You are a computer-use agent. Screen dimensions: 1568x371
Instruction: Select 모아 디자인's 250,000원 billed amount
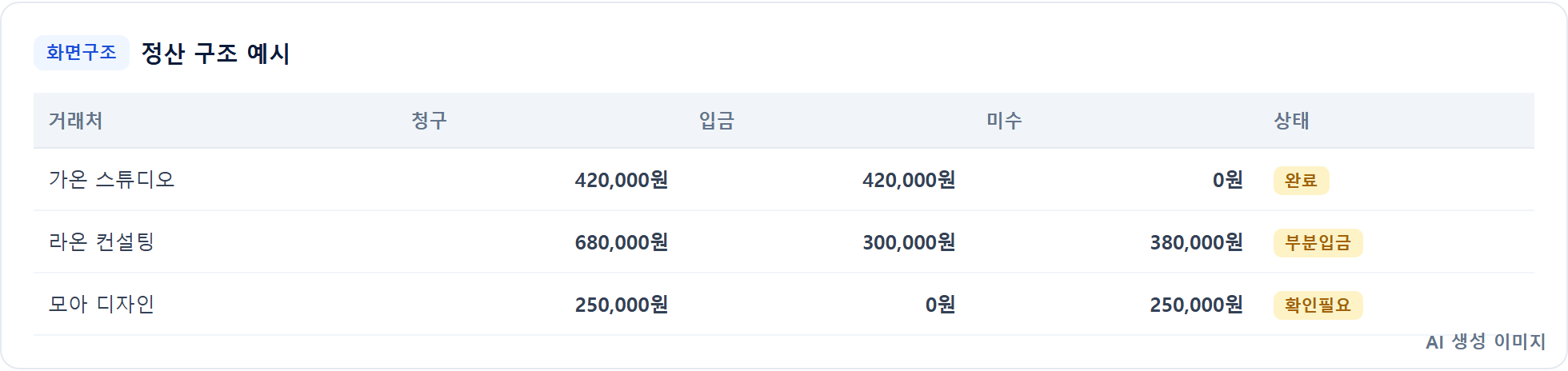point(622,305)
